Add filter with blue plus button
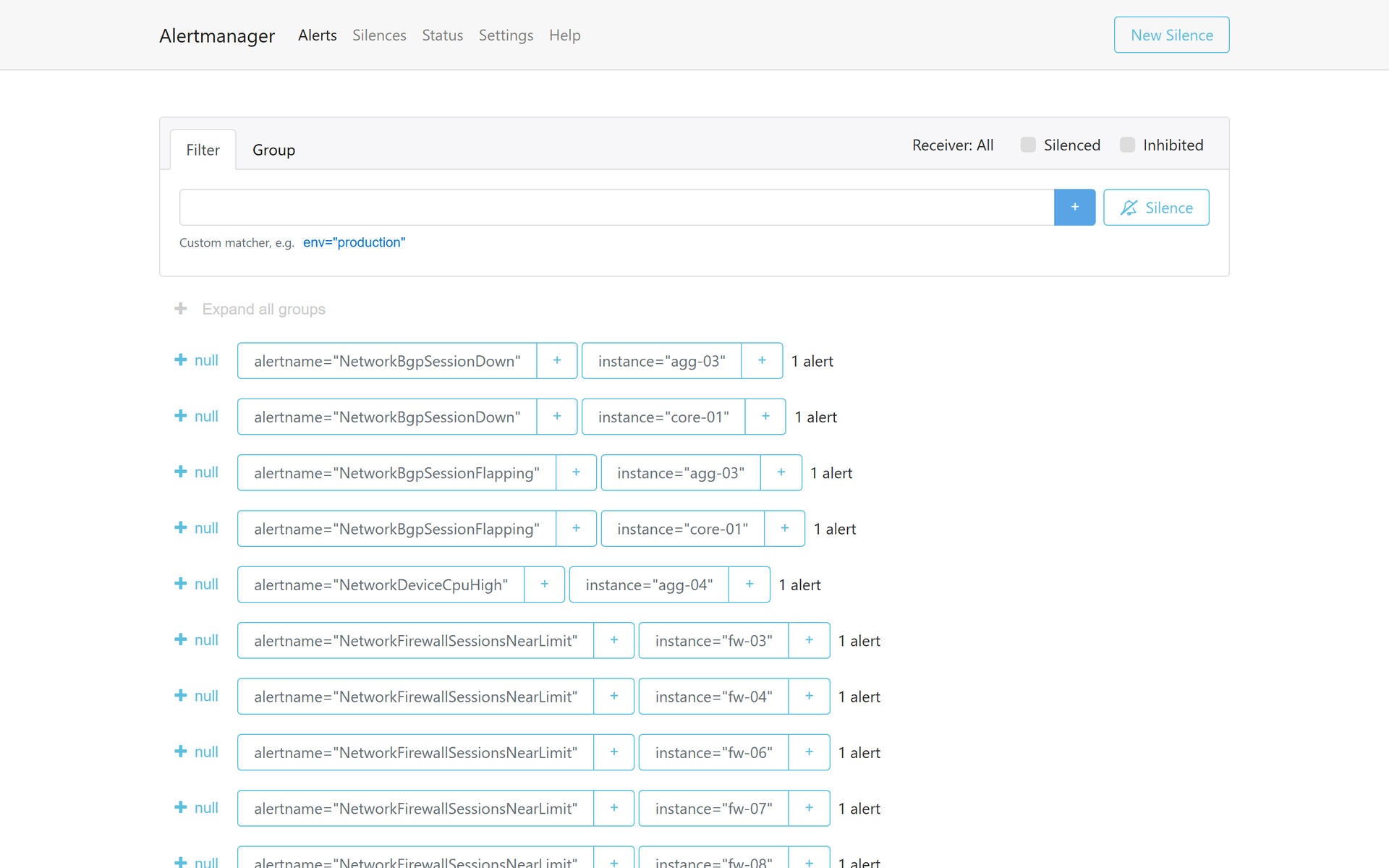 point(1074,208)
